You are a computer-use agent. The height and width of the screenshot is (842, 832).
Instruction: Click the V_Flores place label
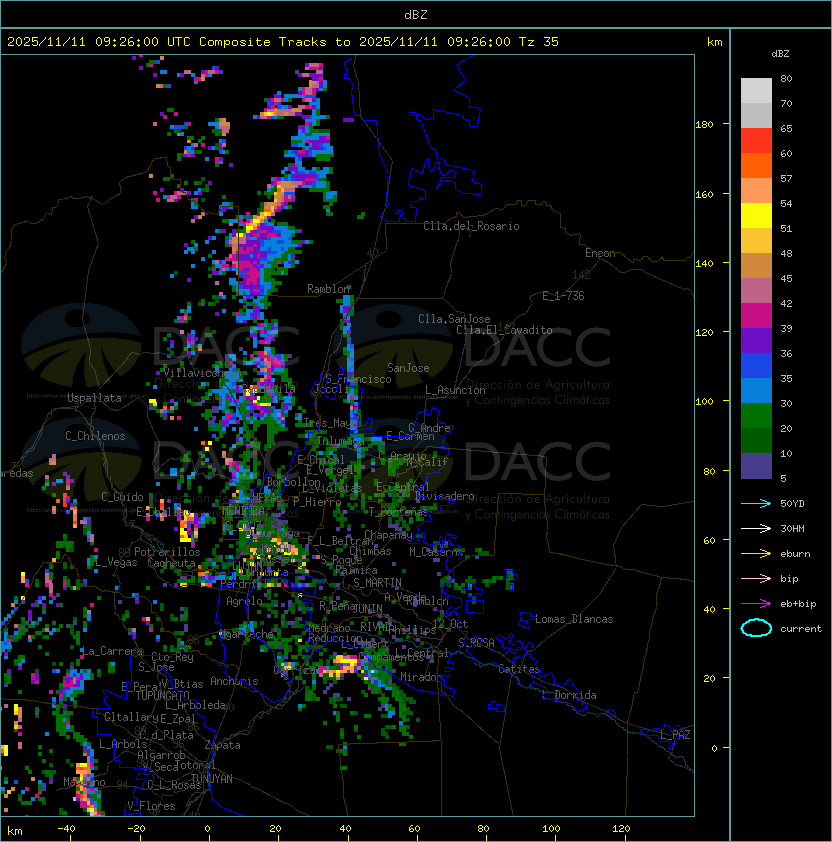pos(151,806)
